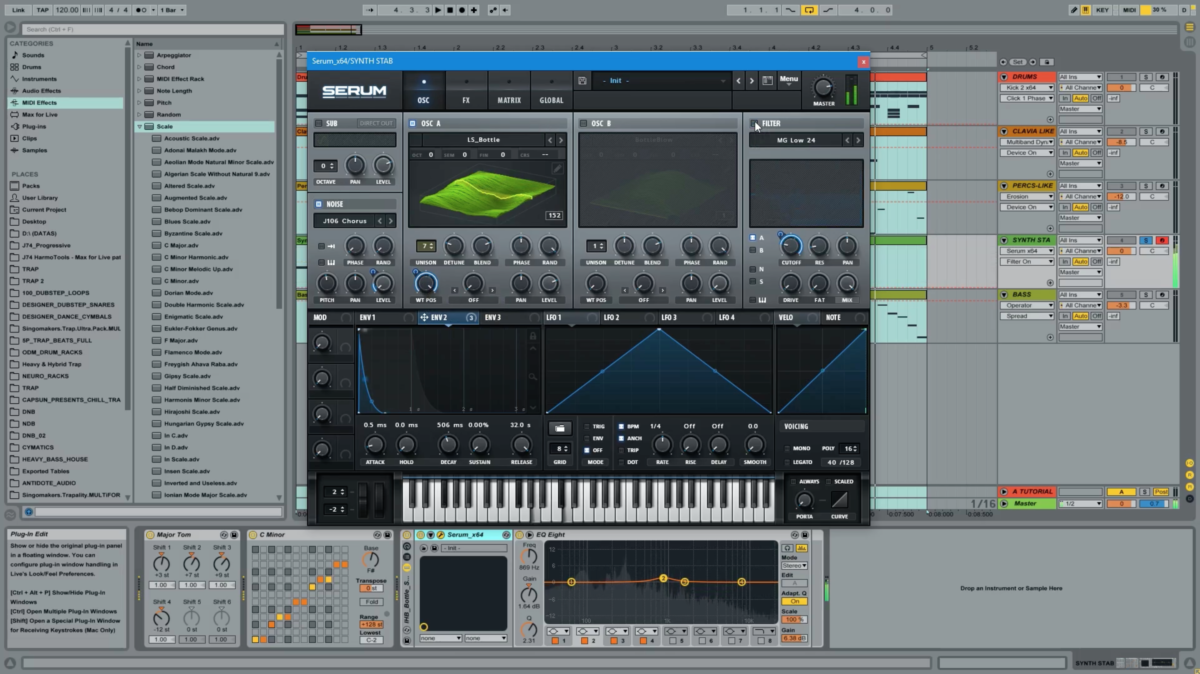Open the Serum Menu dropdown
Image resolution: width=1200 pixels, height=674 pixels.
(x=789, y=80)
